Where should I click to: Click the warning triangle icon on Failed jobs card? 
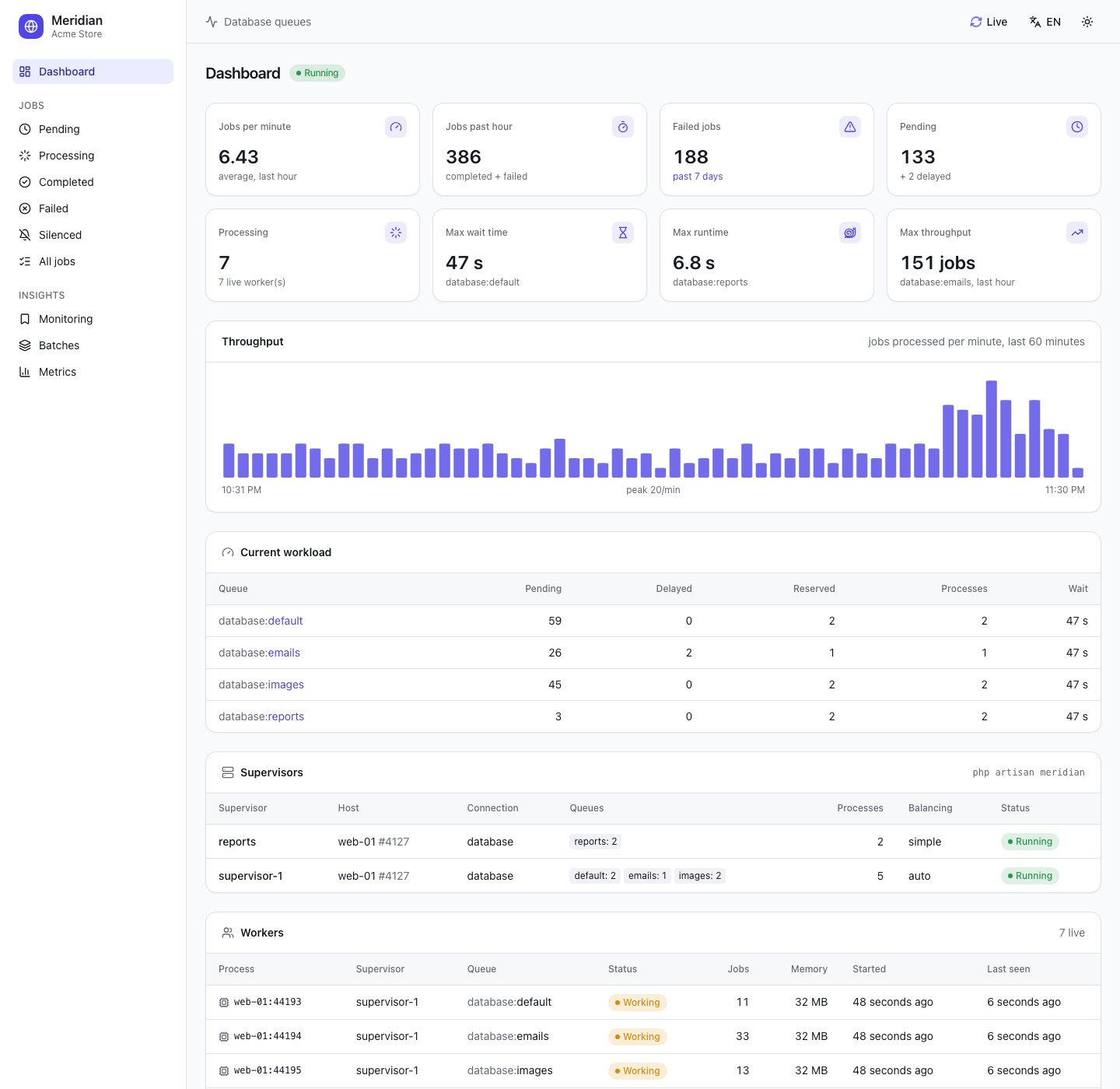(x=850, y=127)
